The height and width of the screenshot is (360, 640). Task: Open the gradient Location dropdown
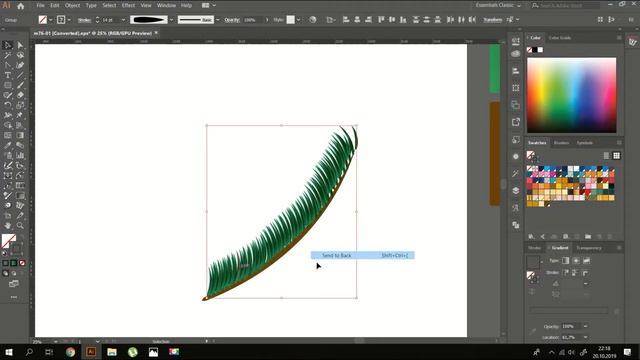585,337
